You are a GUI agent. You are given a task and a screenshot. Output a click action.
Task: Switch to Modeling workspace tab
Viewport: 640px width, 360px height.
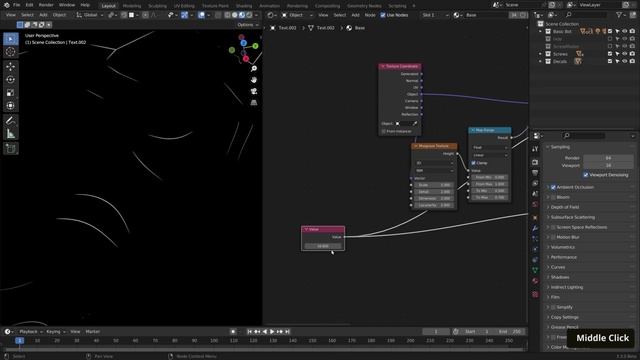click(132, 6)
